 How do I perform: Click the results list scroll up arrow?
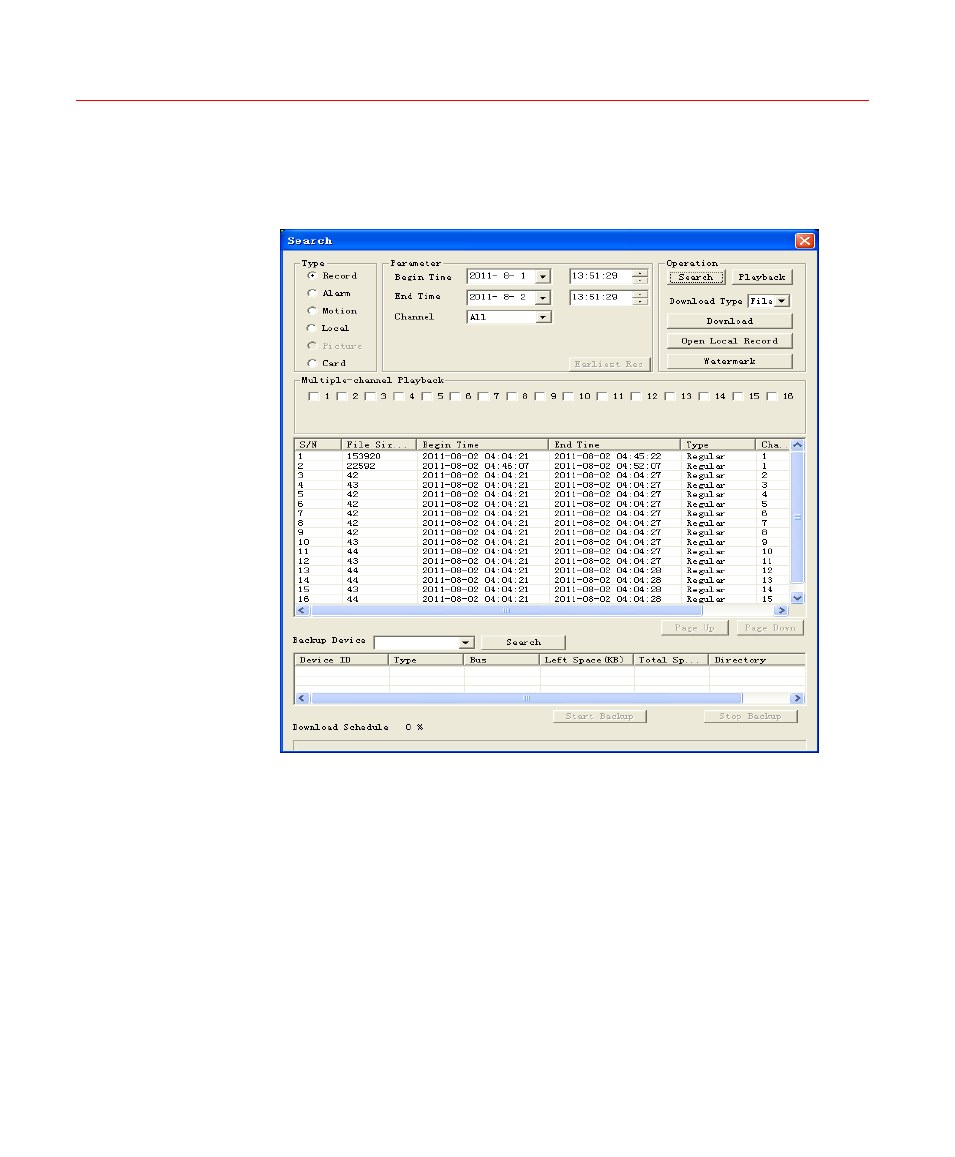797,445
